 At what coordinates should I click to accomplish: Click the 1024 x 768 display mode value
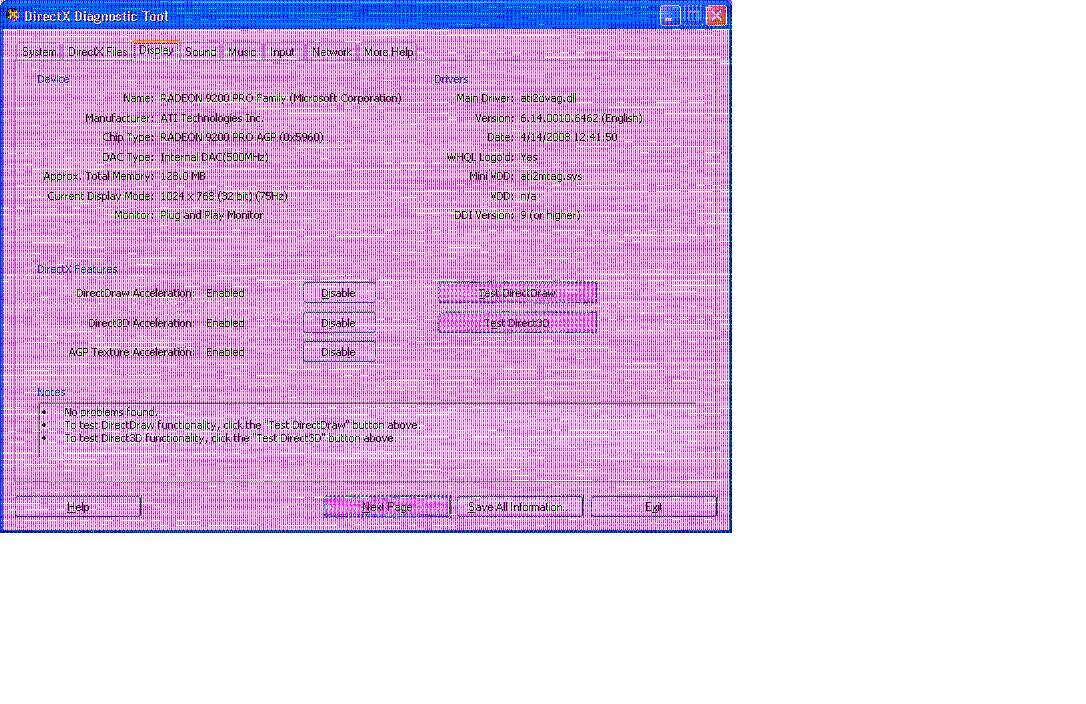click(224, 196)
